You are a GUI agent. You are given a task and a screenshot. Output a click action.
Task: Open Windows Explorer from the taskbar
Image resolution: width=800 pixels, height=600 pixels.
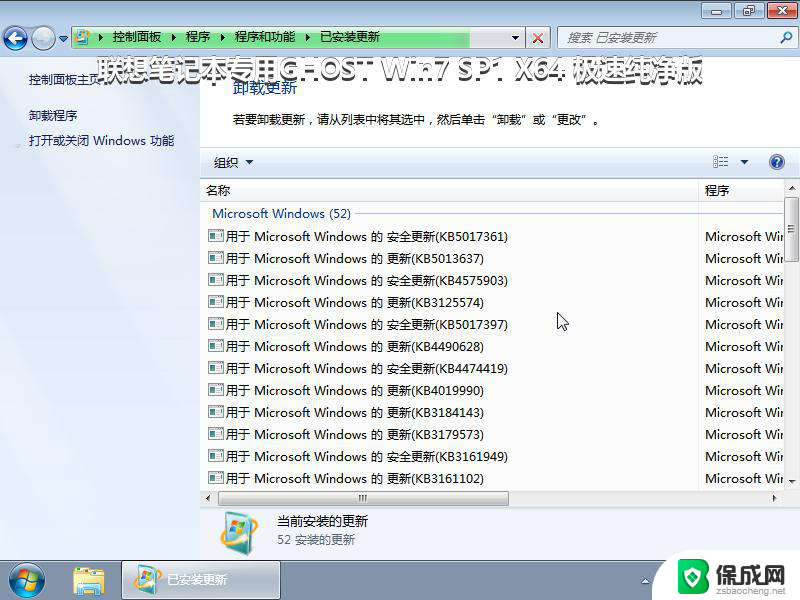click(x=89, y=581)
